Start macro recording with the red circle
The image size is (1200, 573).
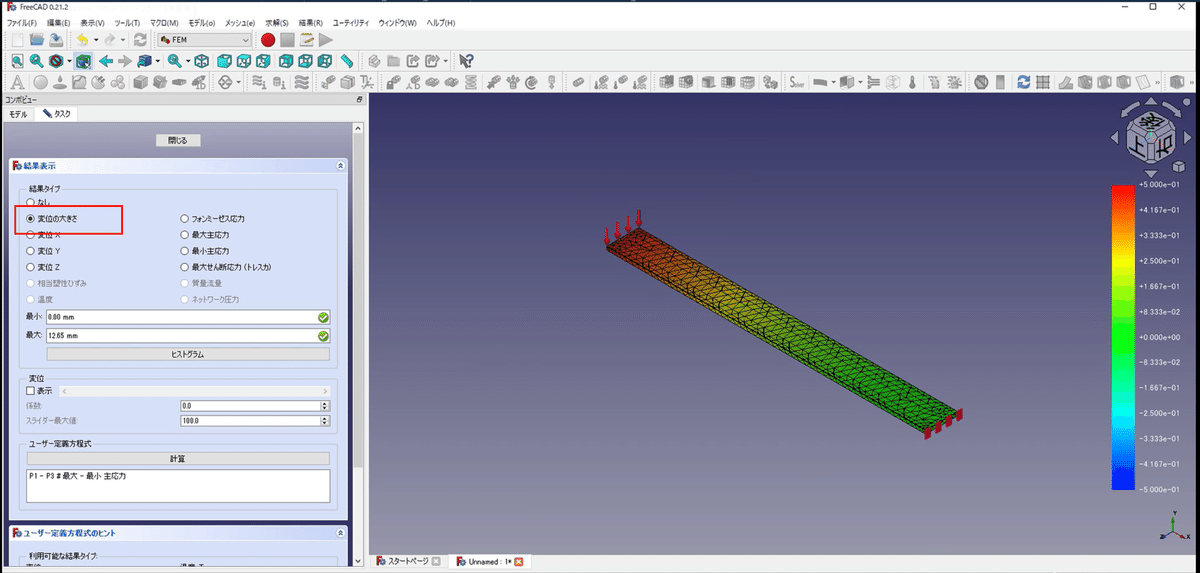click(x=267, y=40)
